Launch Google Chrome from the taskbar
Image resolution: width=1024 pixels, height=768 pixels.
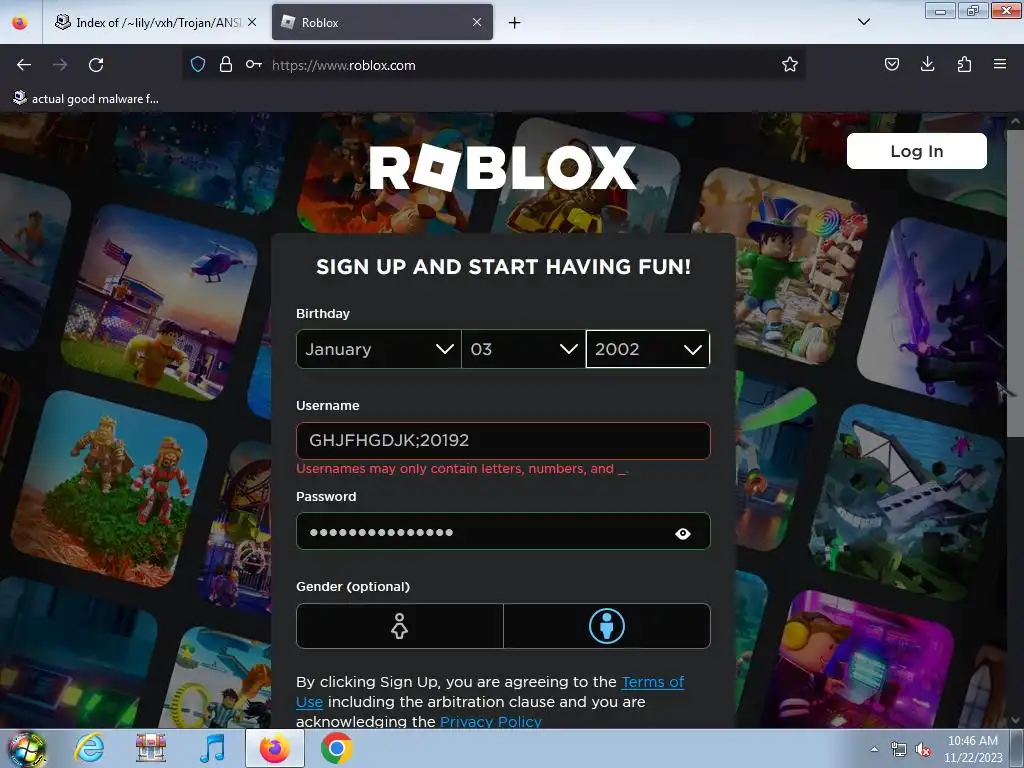[336, 749]
